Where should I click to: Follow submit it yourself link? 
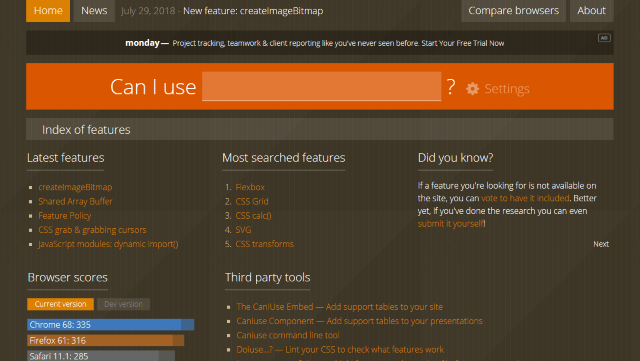(x=451, y=223)
